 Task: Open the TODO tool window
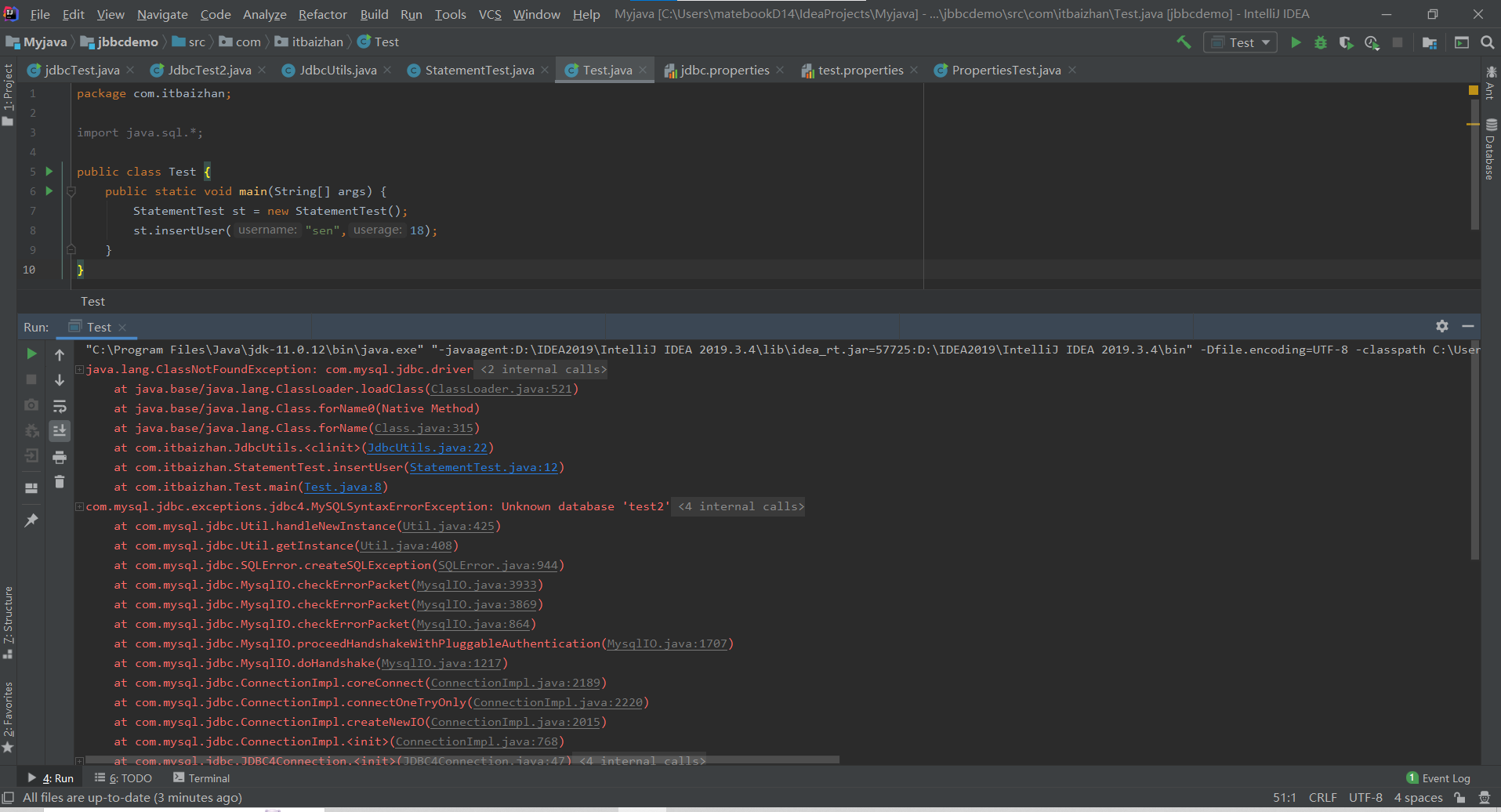123,778
